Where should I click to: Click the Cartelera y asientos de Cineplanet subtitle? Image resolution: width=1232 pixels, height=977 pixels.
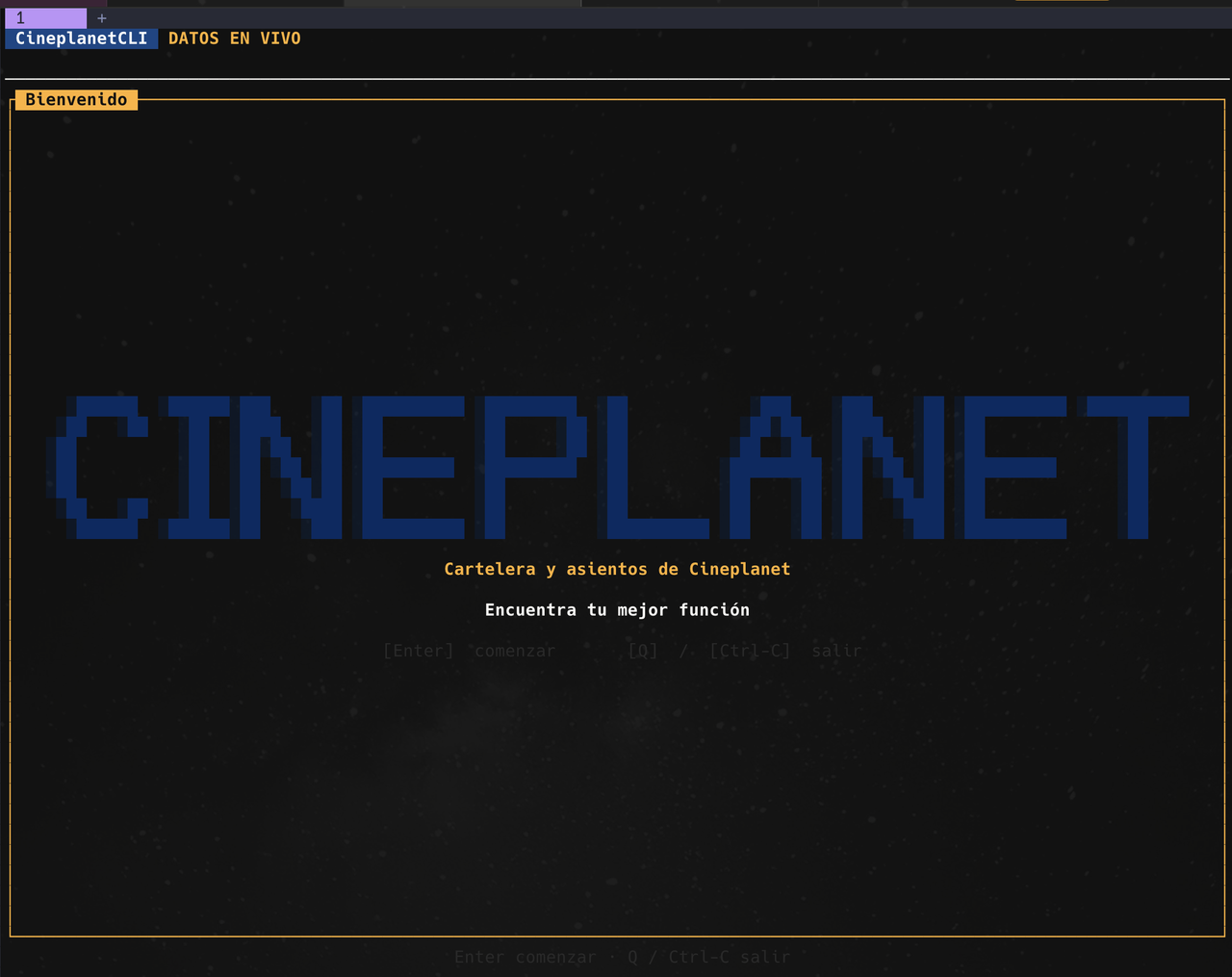617,569
